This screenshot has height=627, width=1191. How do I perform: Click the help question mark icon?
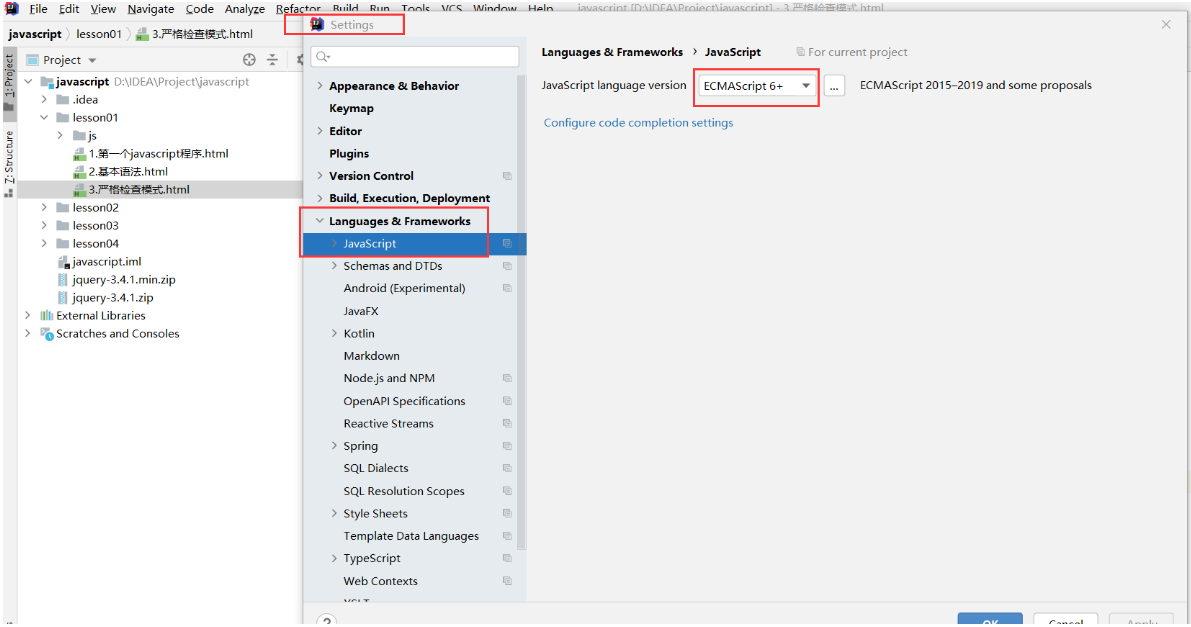(x=327, y=620)
